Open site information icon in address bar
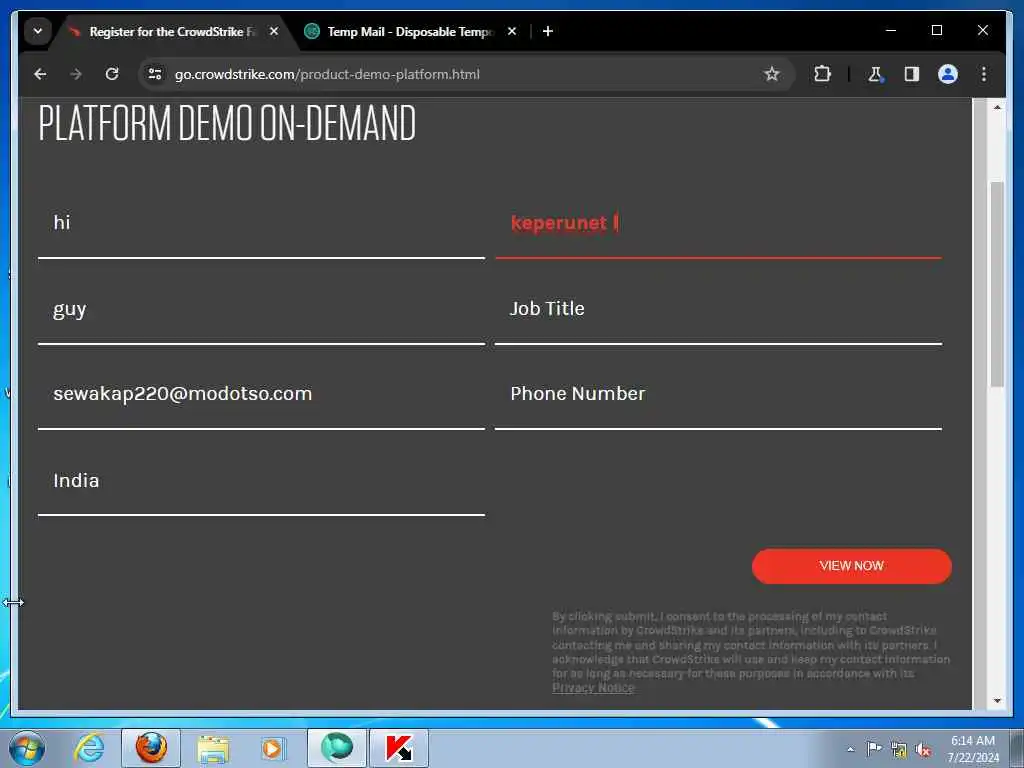Image resolution: width=1024 pixels, height=768 pixels. pyautogui.click(x=155, y=74)
